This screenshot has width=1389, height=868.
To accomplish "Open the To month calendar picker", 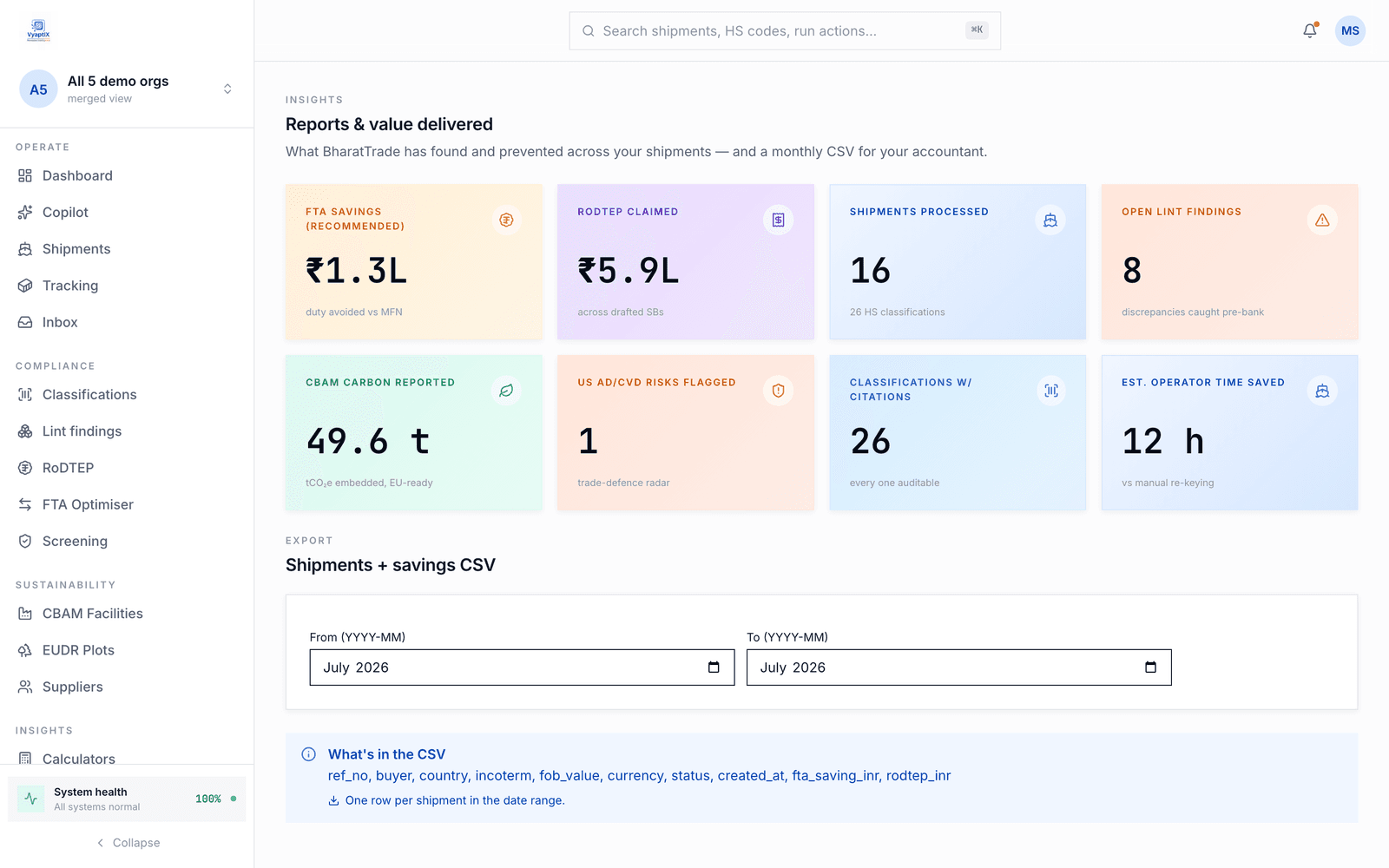I will [x=1150, y=667].
